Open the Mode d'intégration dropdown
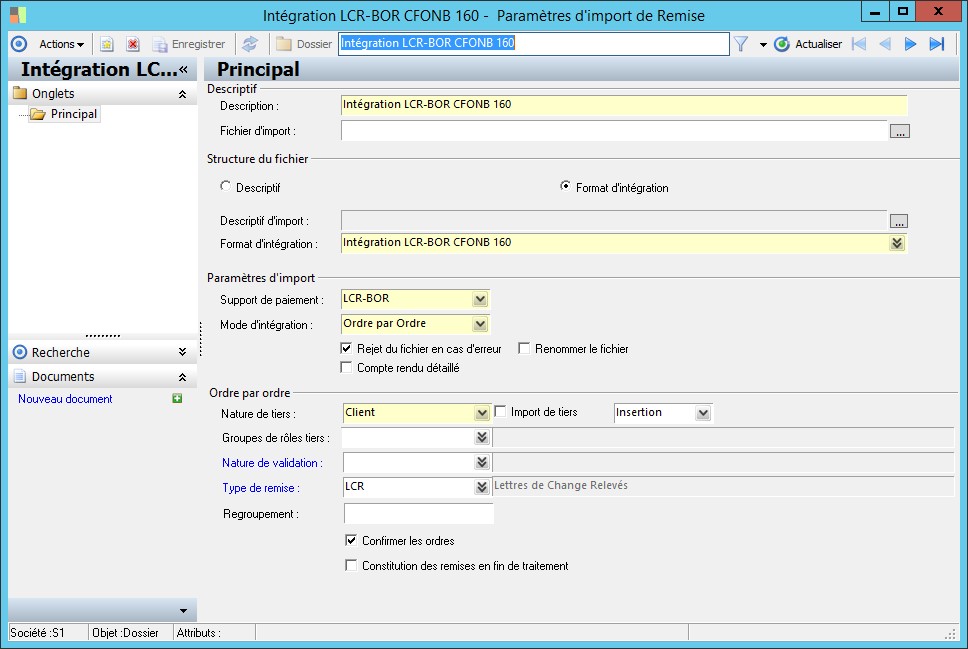 480,324
